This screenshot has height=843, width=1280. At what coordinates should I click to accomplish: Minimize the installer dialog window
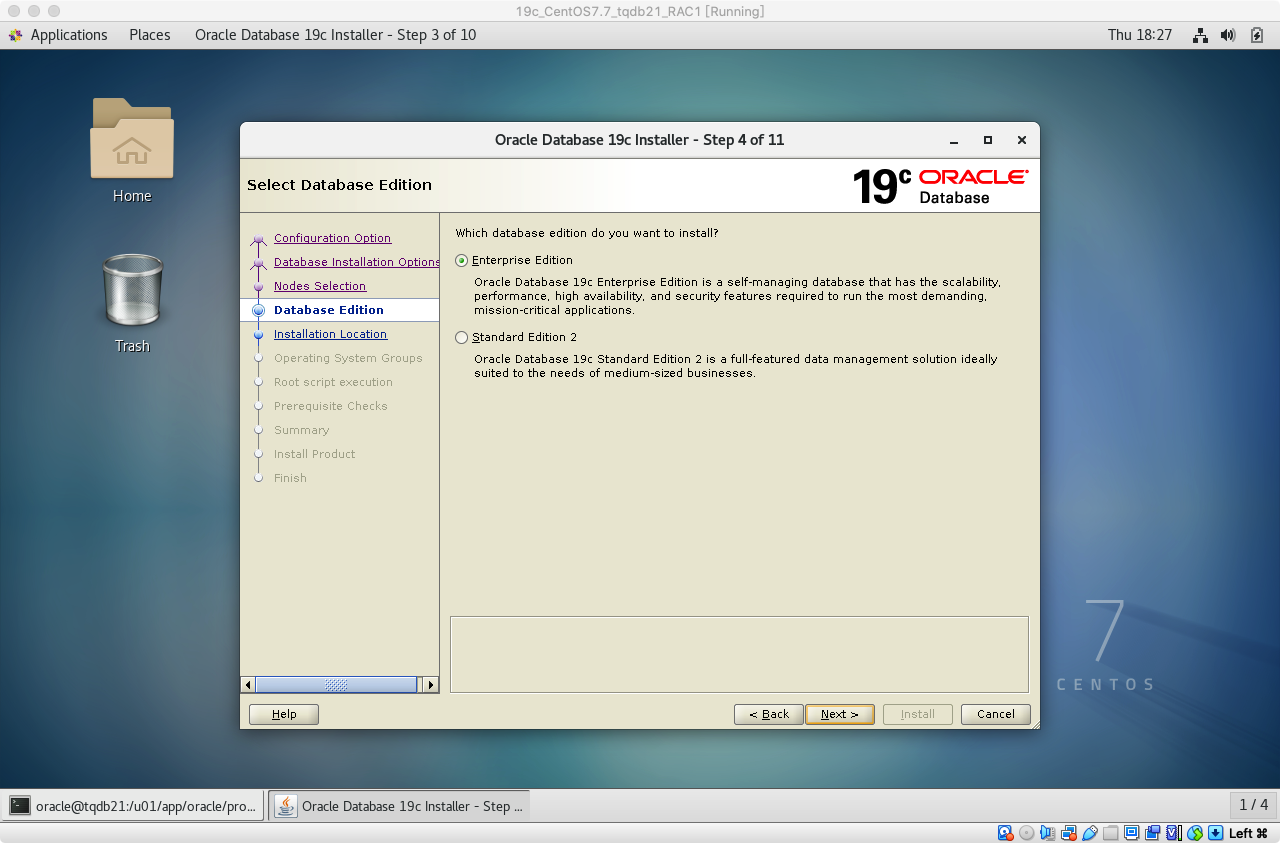point(954,140)
